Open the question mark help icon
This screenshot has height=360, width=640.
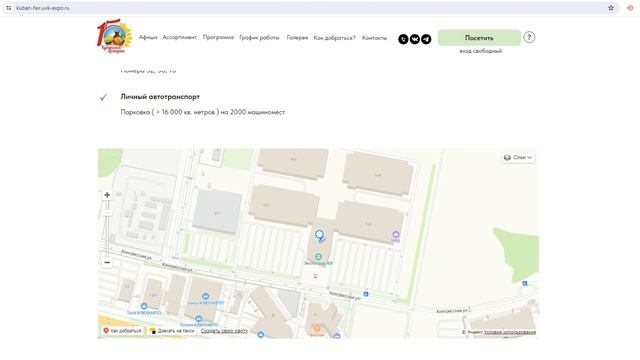[x=529, y=37]
